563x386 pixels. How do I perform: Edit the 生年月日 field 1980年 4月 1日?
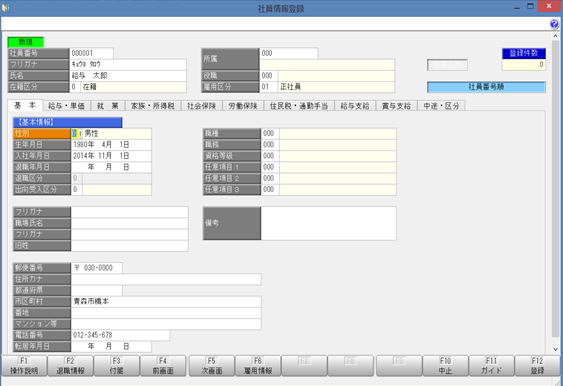tap(111, 145)
